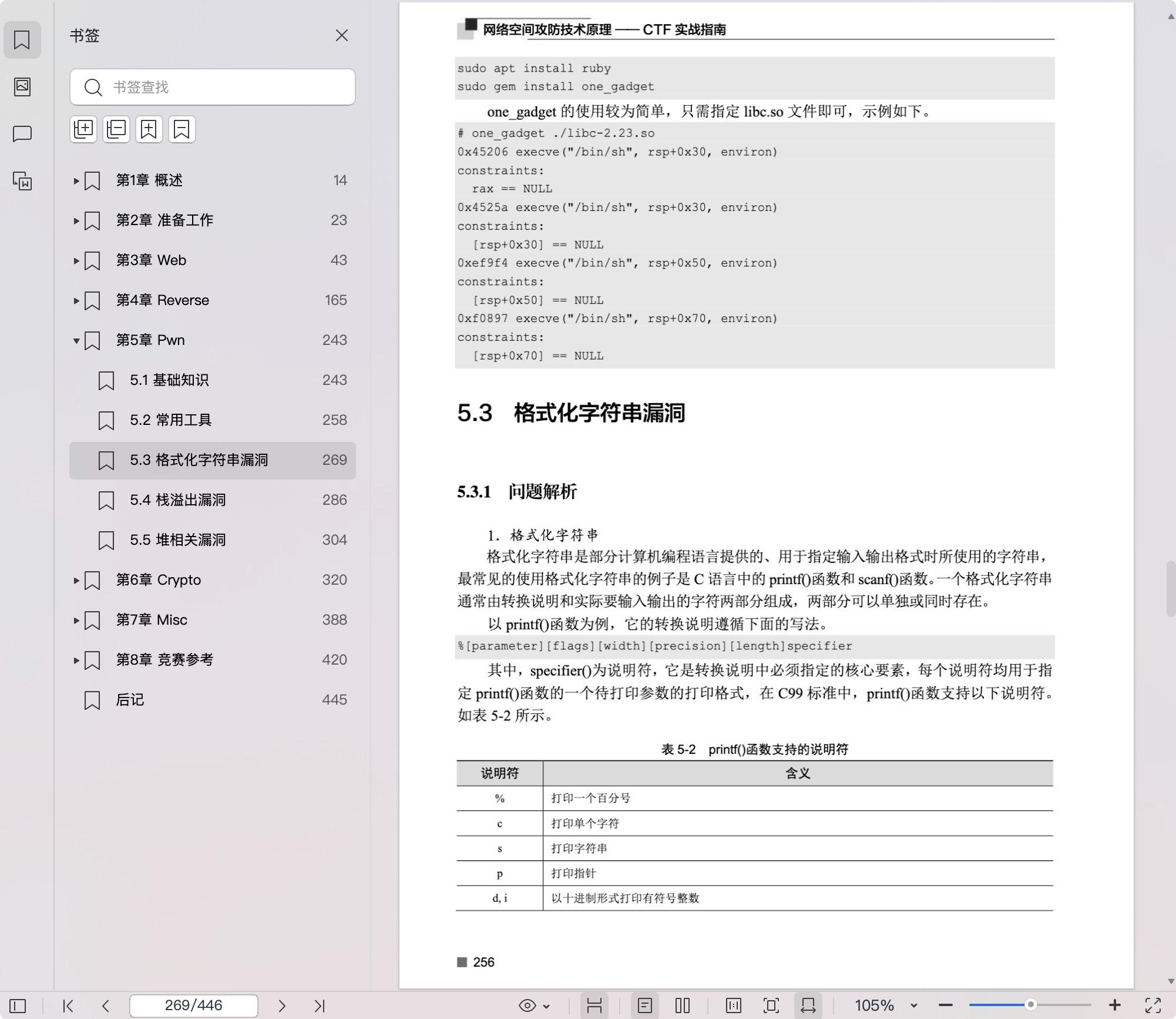
Task: Collapse all bookmarks icon
Action: click(116, 129)
